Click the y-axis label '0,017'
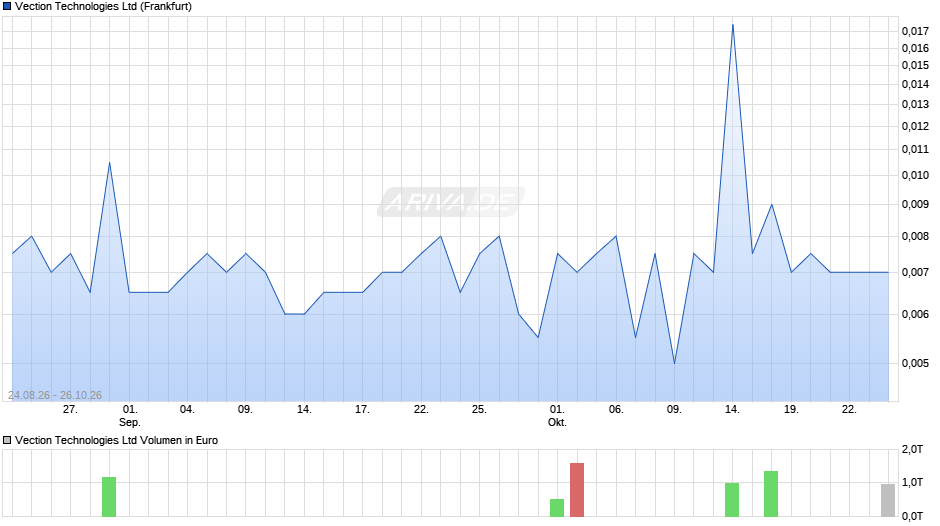940x526 pixels. 915,31
